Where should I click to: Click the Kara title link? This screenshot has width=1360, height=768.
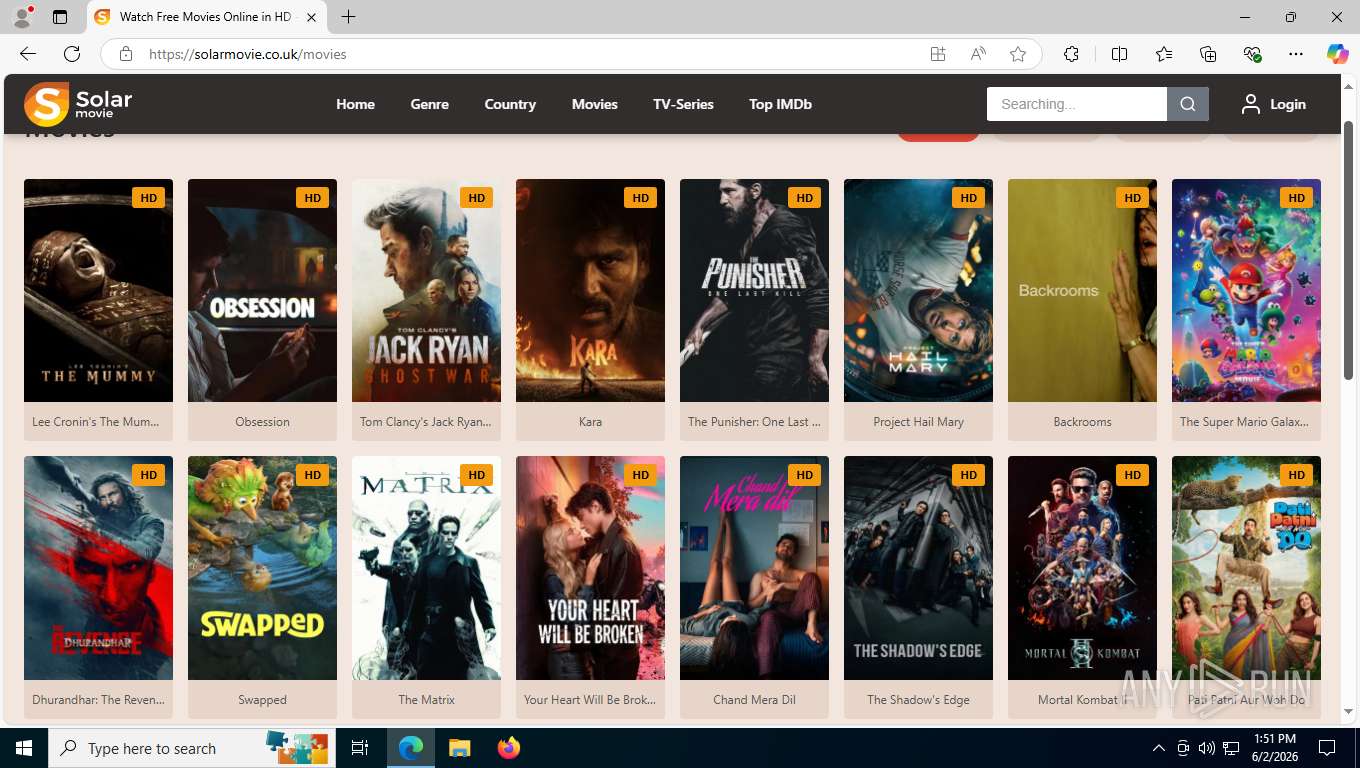coord(590,422)
